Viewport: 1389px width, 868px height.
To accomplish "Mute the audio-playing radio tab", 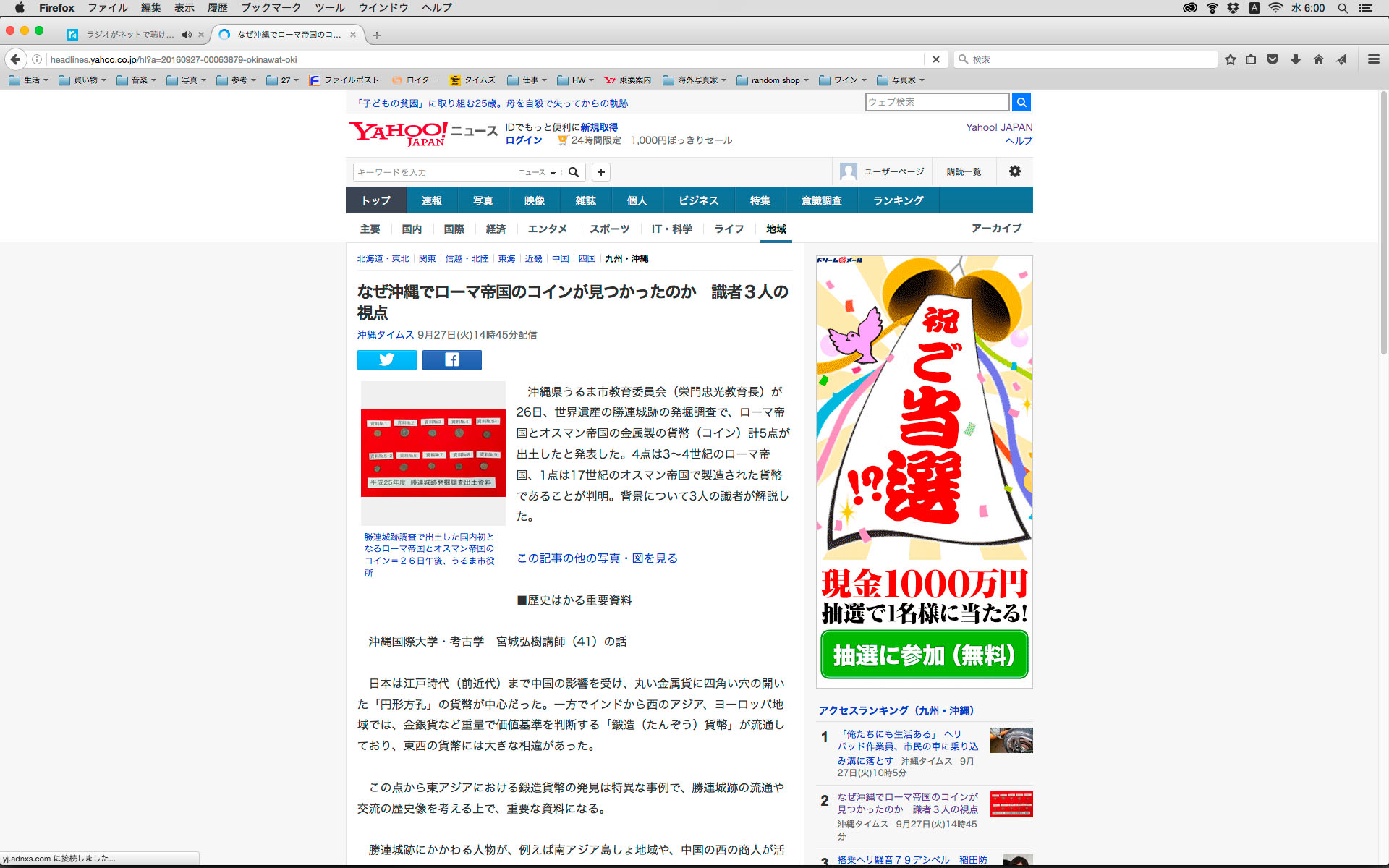I will pyautogui.click(x=187, y=34).
